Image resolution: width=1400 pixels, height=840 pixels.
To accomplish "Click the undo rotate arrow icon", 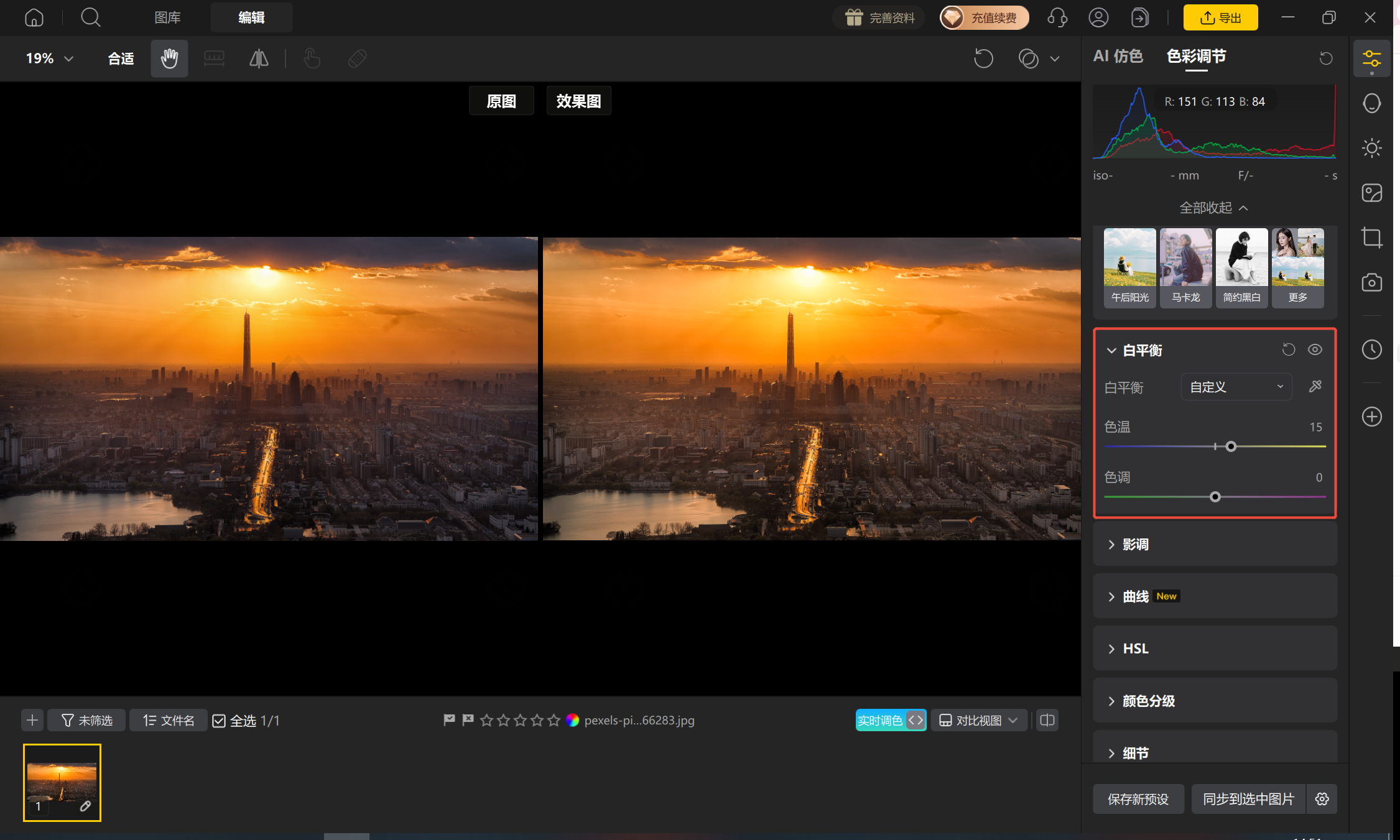I will [x=983, y=58].
